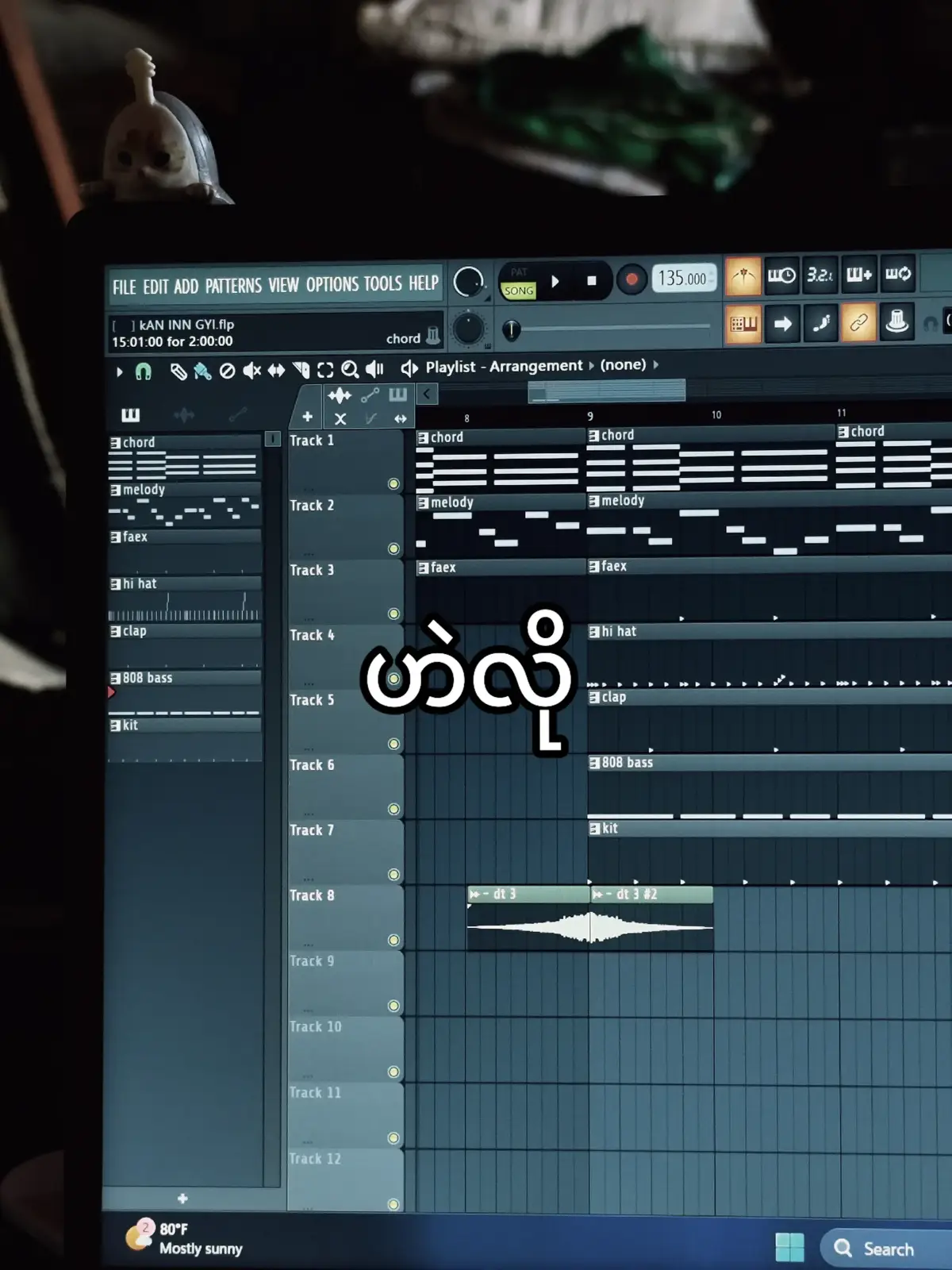Open melody pattern menu in picker
952x1270 pixels.
116,491
